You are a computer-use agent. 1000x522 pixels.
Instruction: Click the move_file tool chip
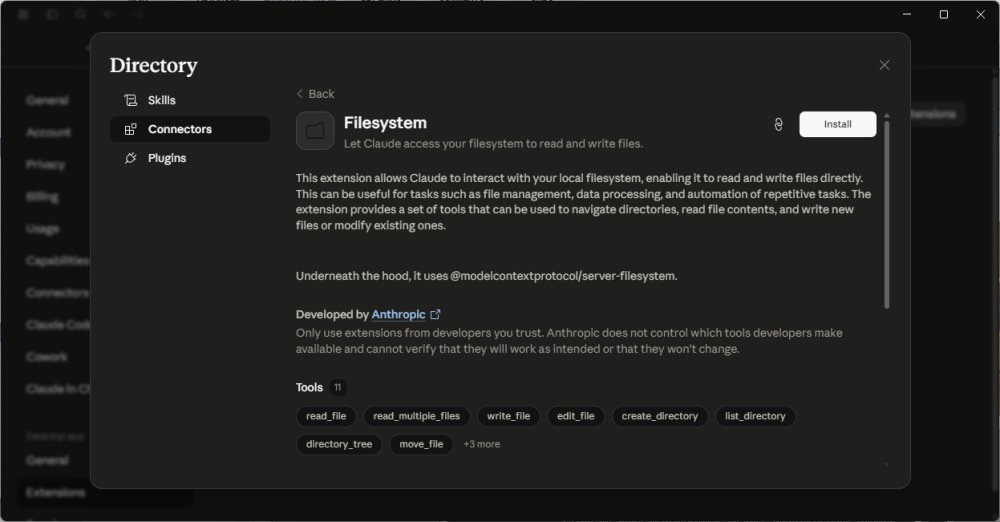[421, 444]
